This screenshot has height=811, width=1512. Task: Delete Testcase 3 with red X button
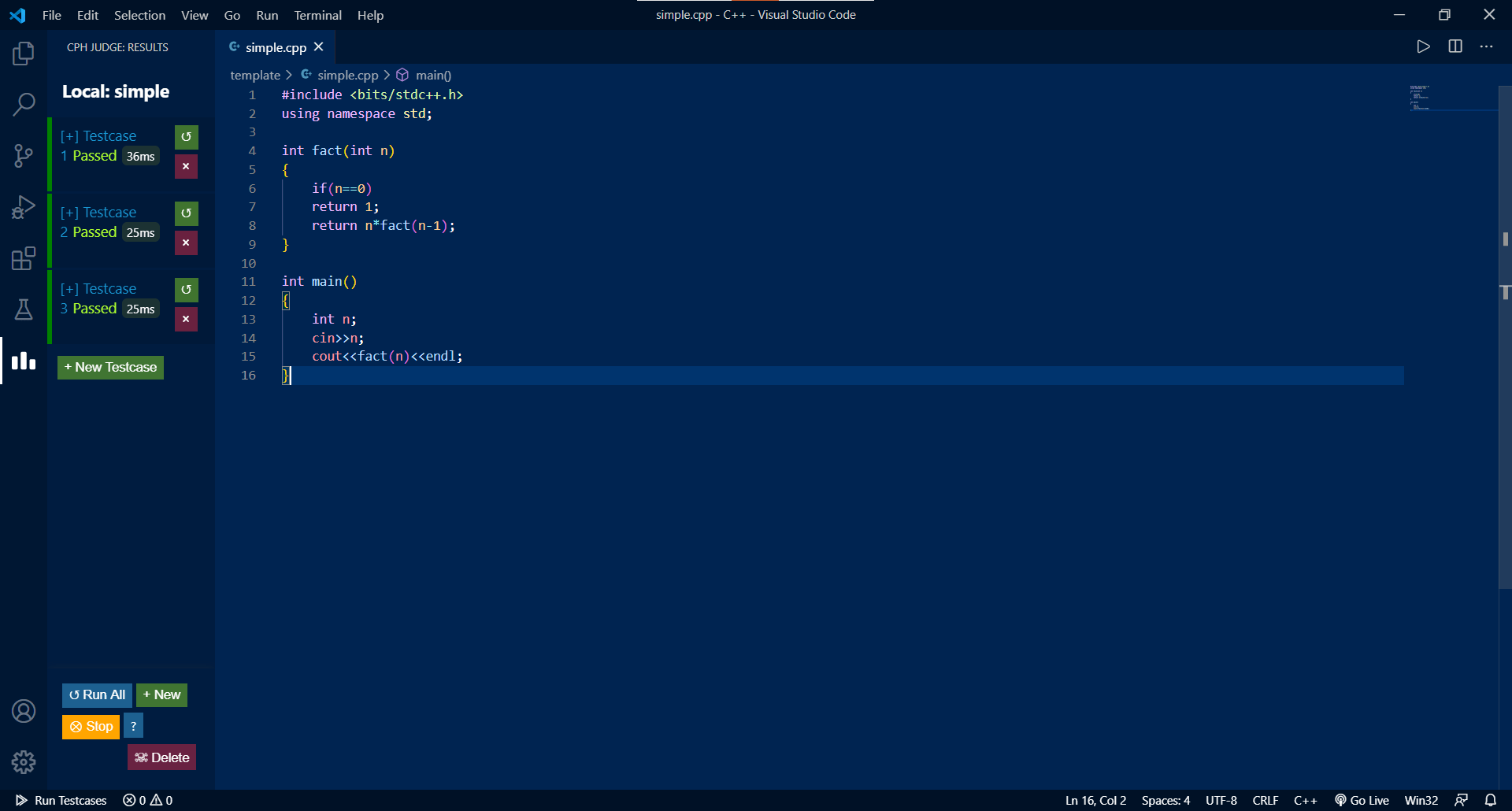tap(186, 319)
